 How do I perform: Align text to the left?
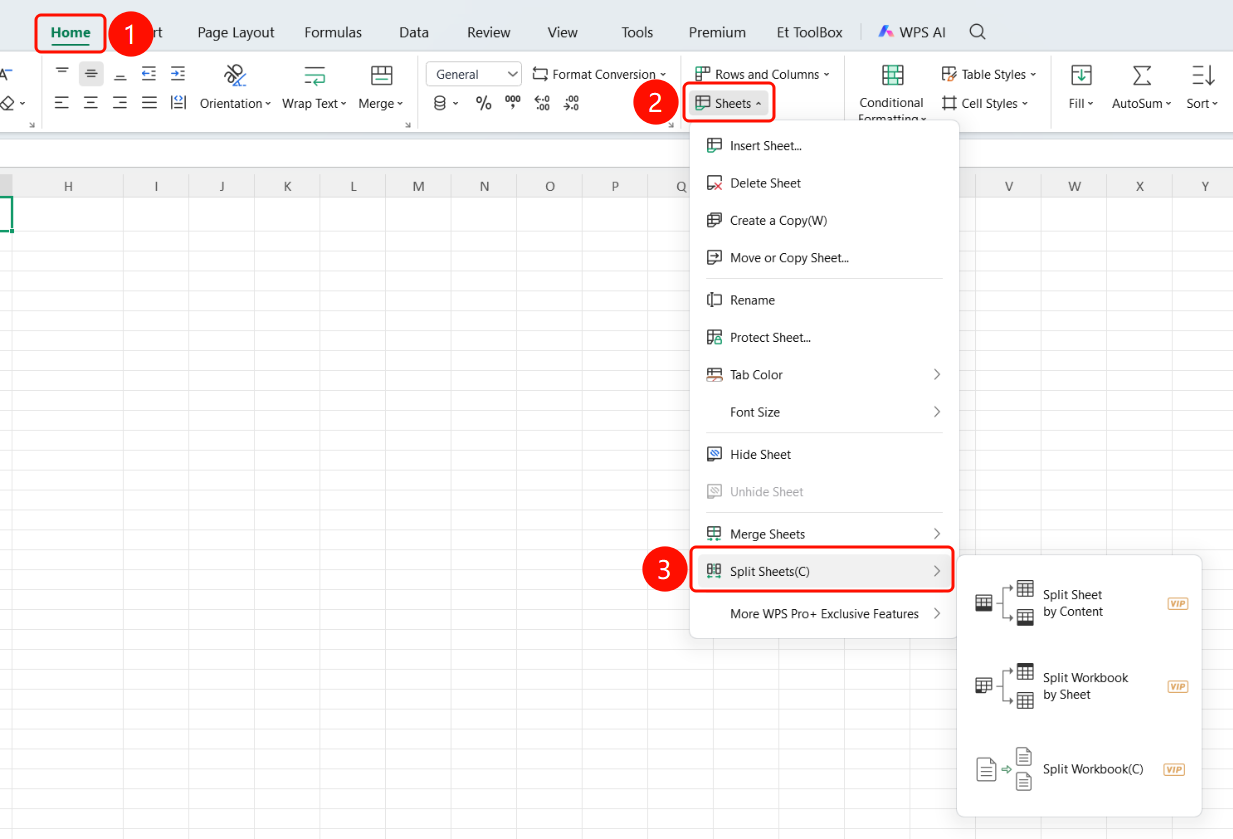62,103
